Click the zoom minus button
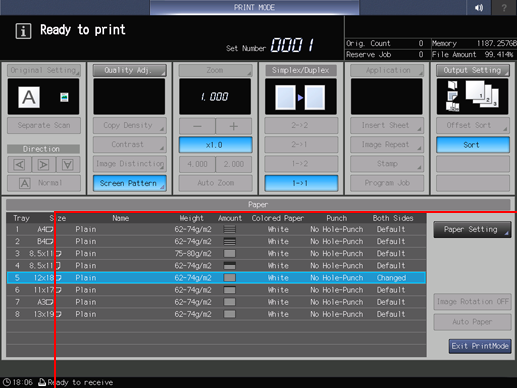The image size is (517, 388). click(197, 126)
